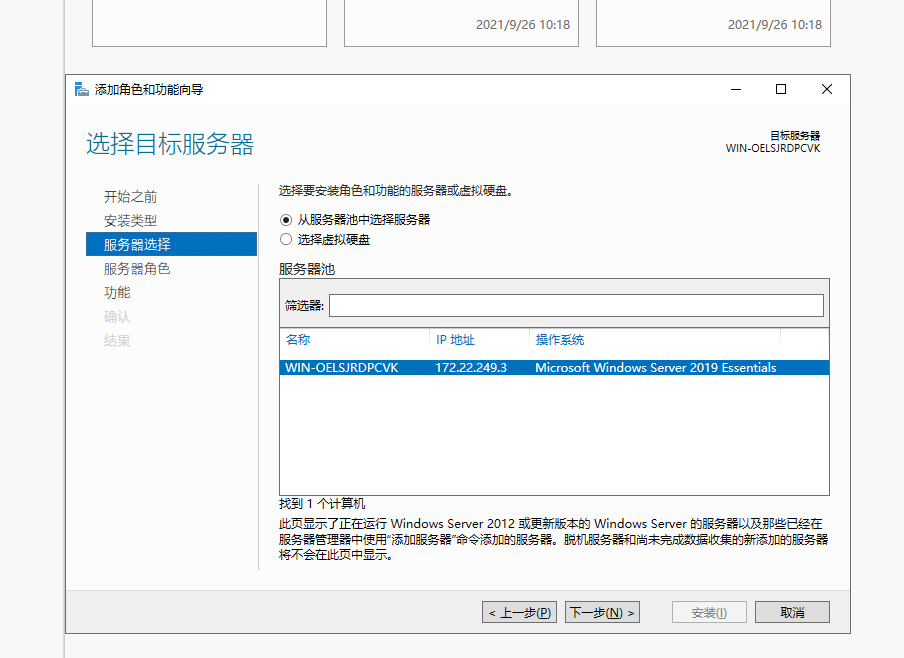Click the 安装(I) button
This screenshot has height=658, width=904.
708,611
